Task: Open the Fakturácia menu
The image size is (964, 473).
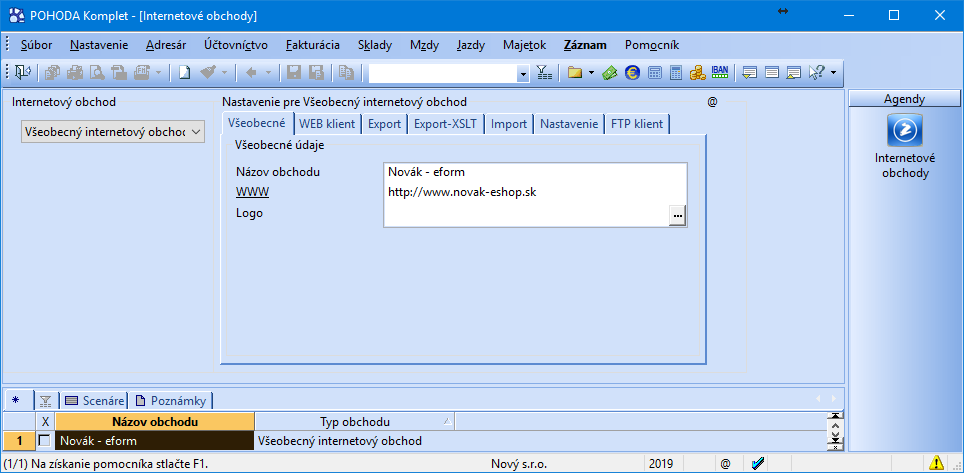Action: tap(313, 45)
